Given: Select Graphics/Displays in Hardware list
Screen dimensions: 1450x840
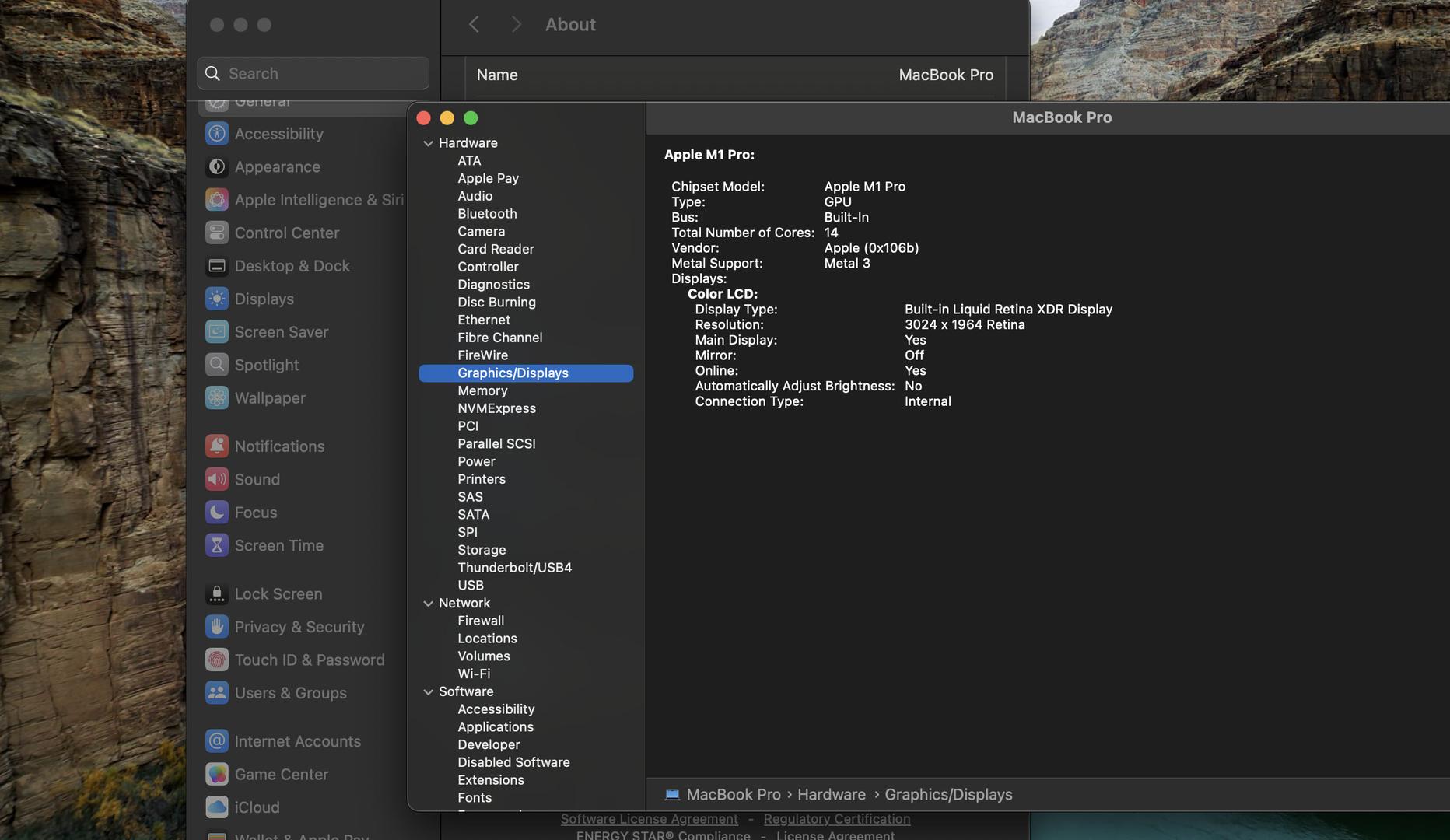Looking at the screenshot, I should pos(526,373).
